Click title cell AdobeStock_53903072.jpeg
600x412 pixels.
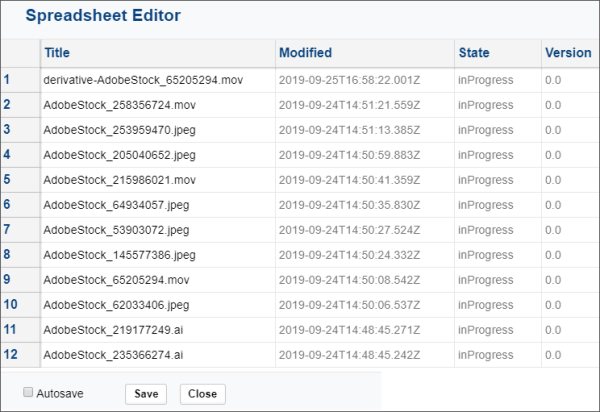click(158, 230)
